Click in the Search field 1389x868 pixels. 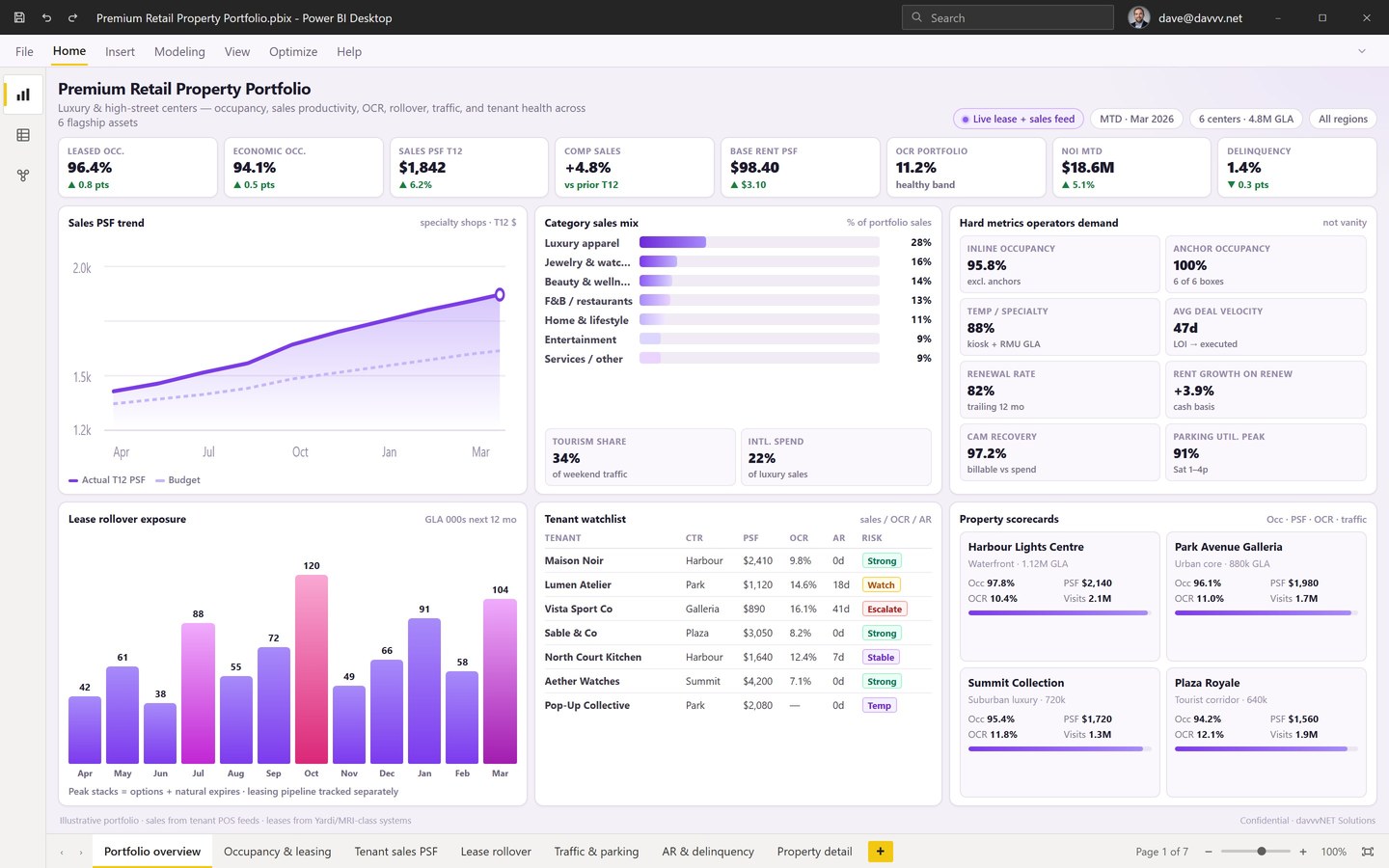1008,17
